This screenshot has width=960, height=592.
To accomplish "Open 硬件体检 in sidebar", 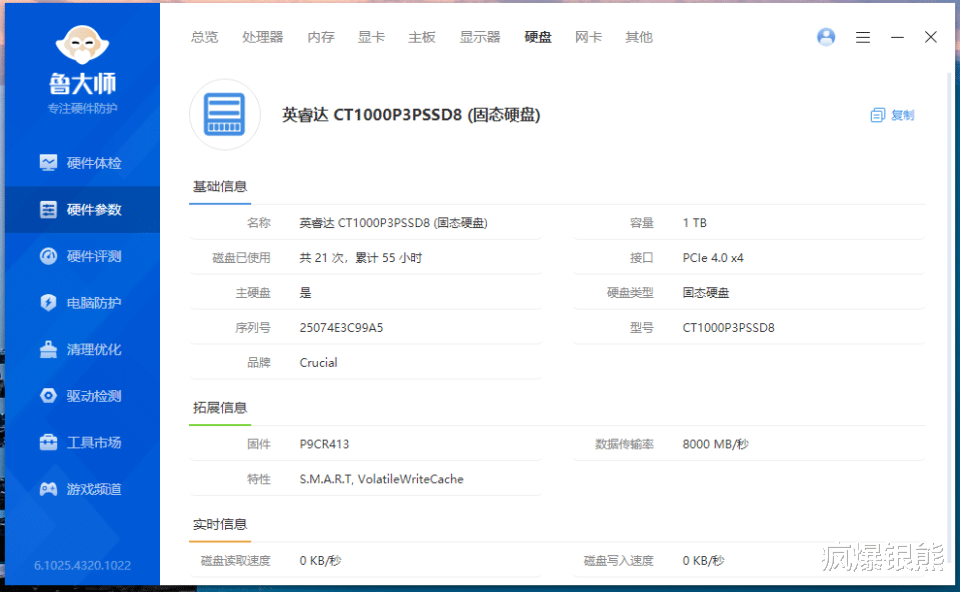I will tap(82, 163).
